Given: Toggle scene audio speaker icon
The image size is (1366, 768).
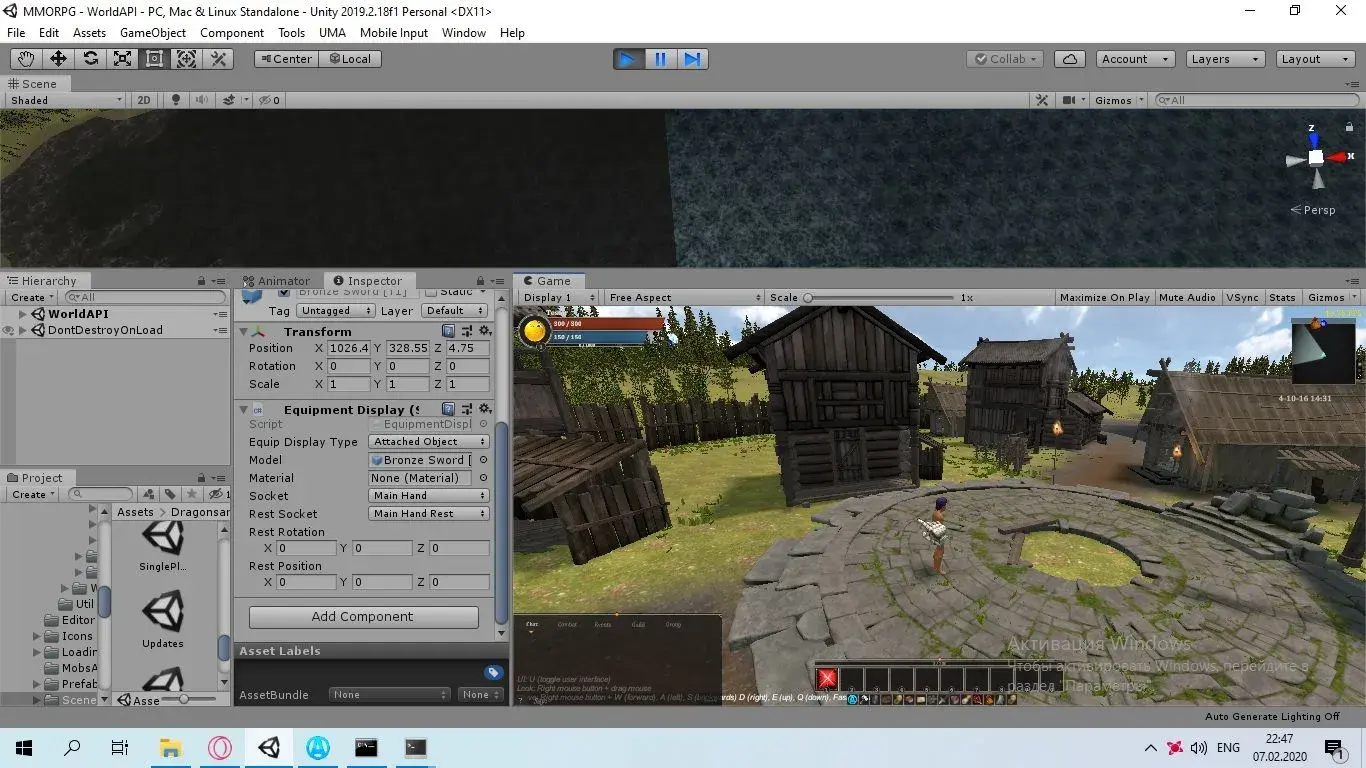Looking at the screenshot, I should (x=202, y=100).
